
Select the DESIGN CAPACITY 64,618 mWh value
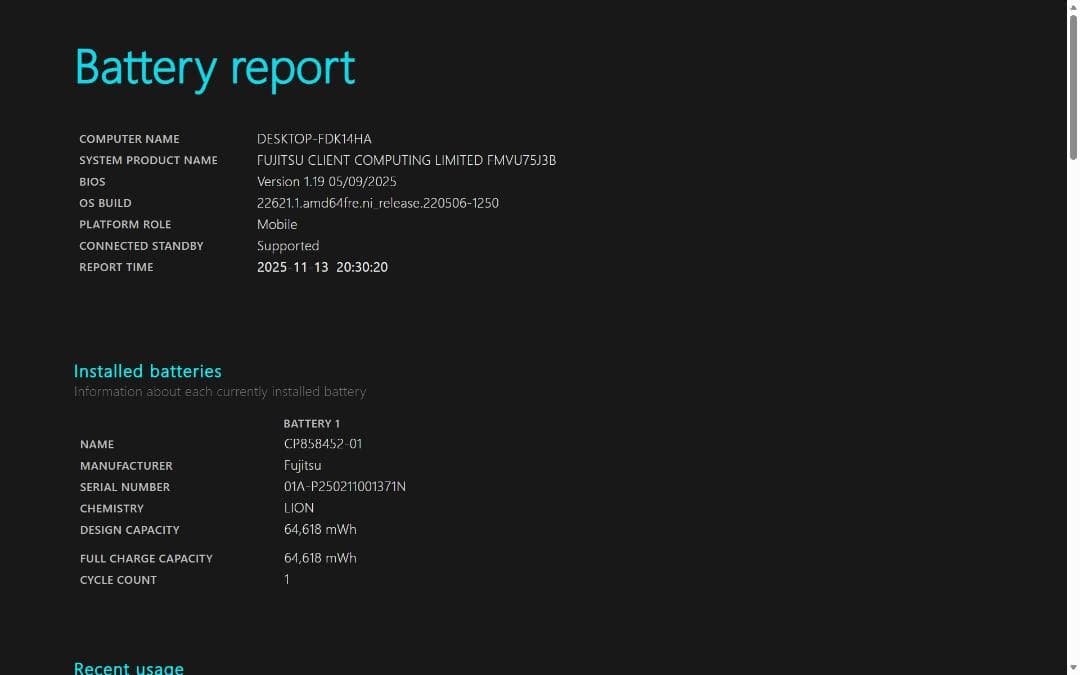tap(320, 529)
